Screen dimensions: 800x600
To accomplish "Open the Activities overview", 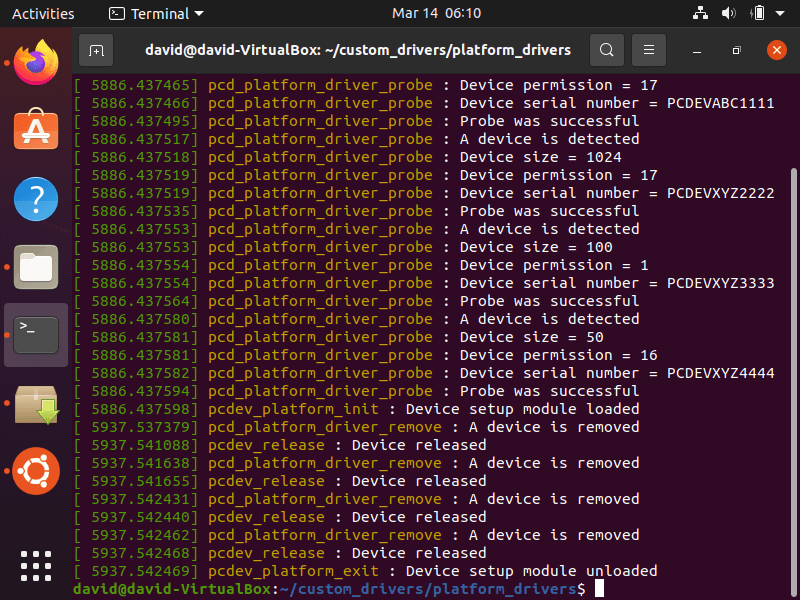I will point(43,13).
